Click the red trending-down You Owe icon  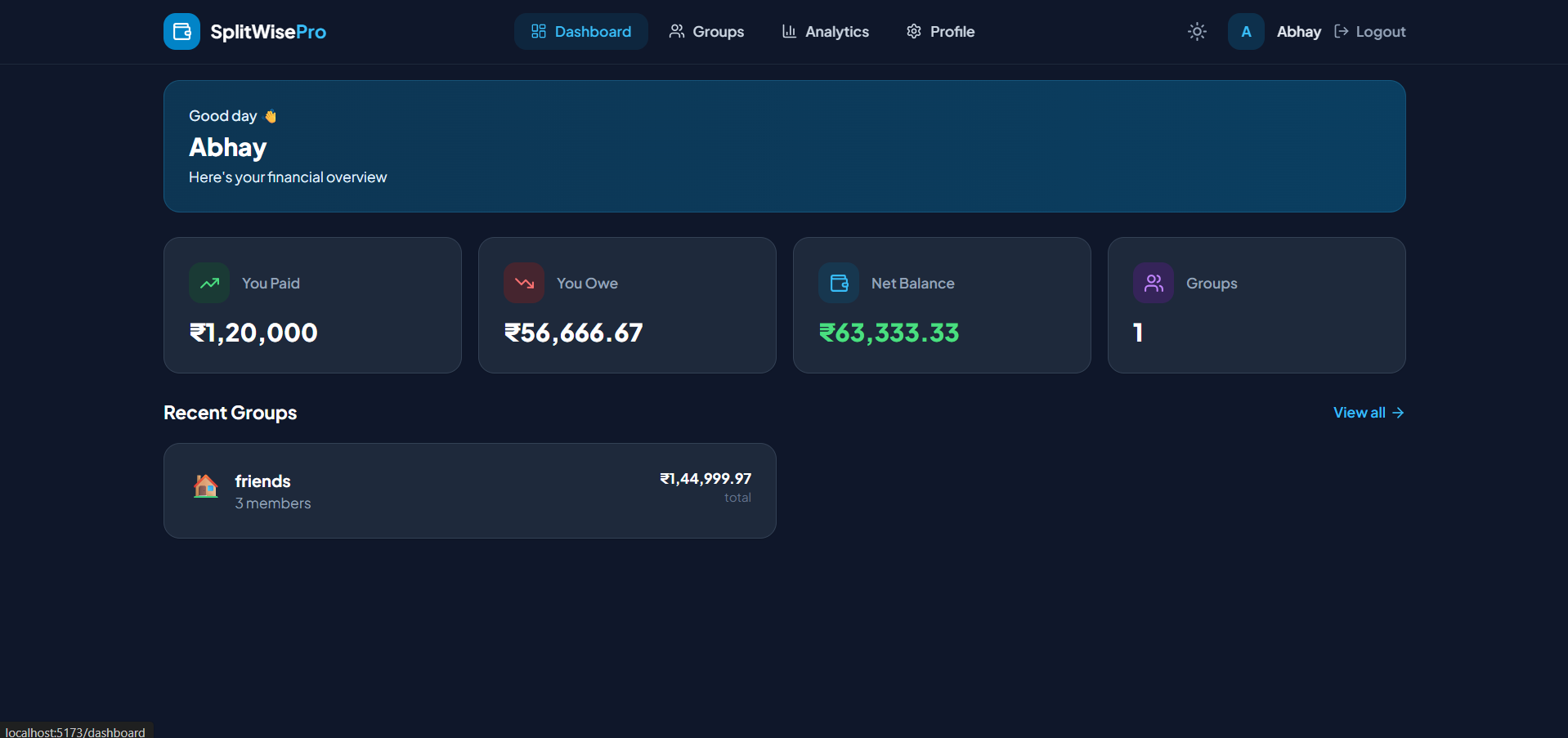[524, 283]
